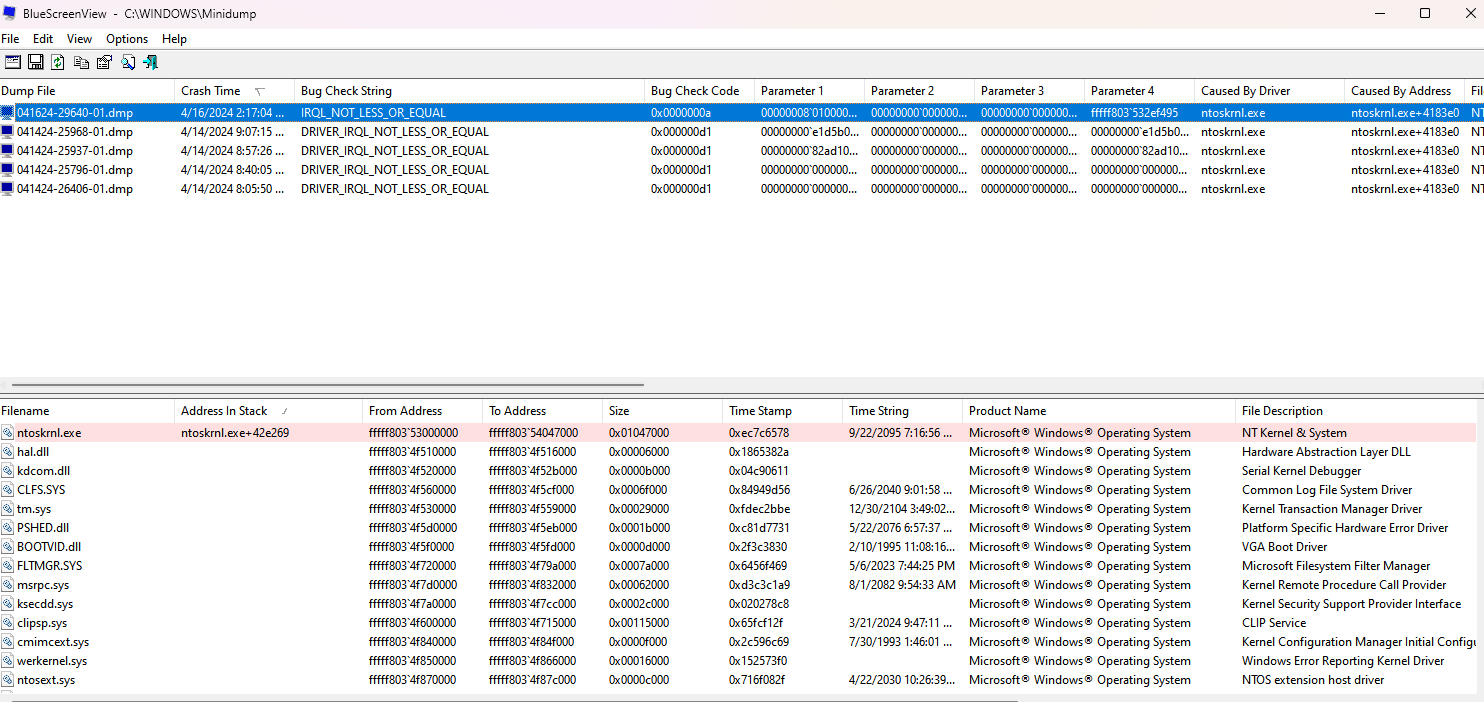
Task: Click the Find toolbar icon
Action: pyautogui.click(x=128, y=62)
